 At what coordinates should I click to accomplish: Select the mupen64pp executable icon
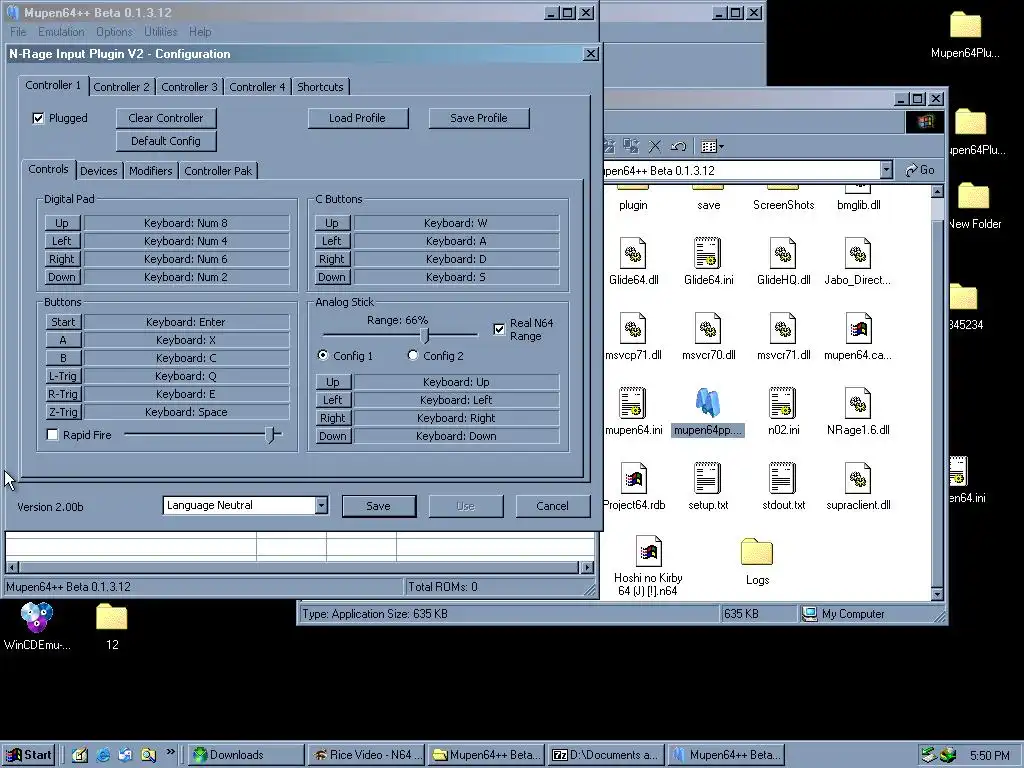pyautogui.click(x=707, y=404)
